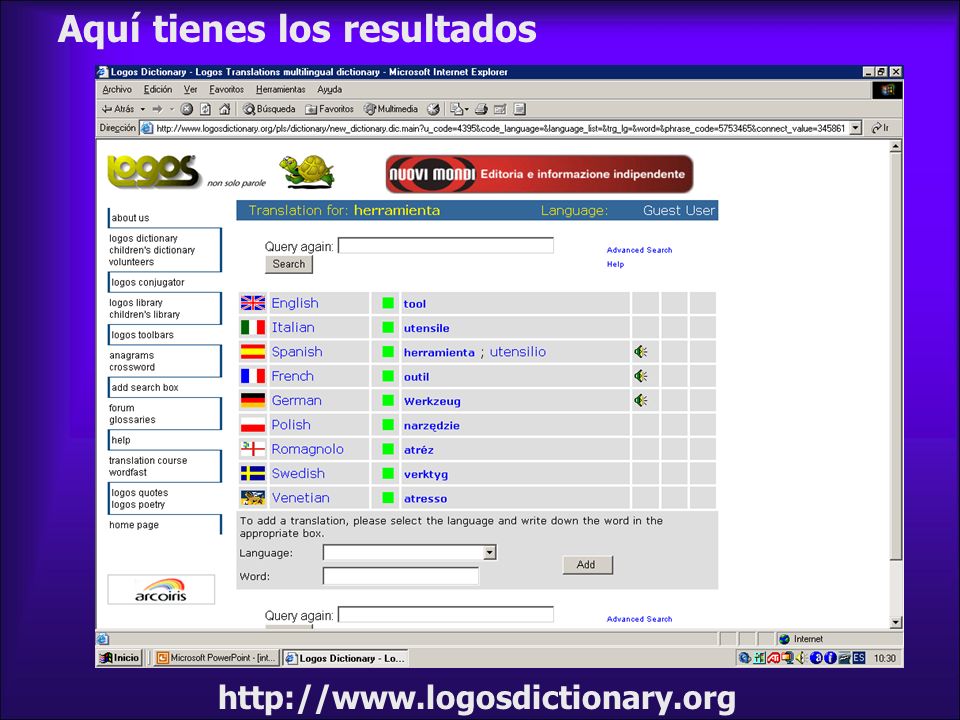
Task: Open 'add search box' sidebar link
Action: click(144, 388)
